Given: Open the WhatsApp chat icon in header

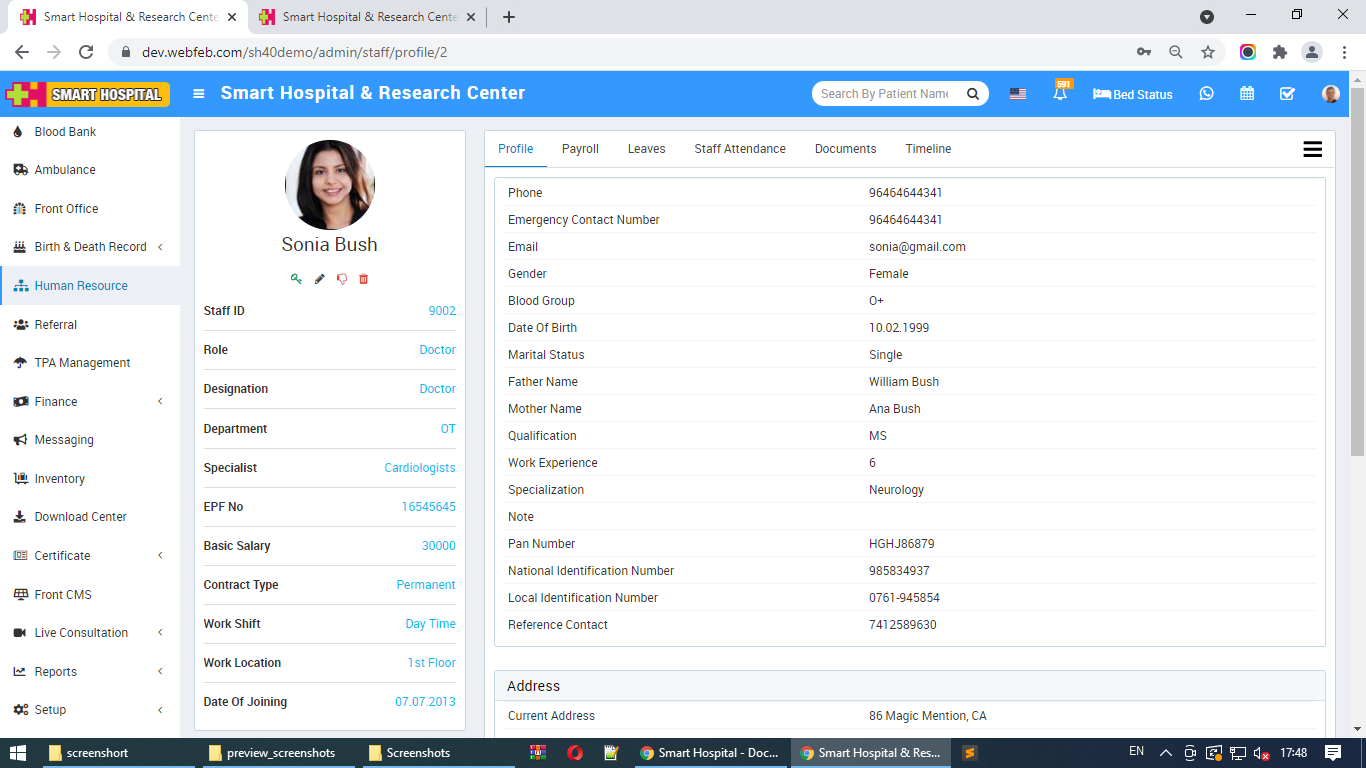Looking at the screenshot, I should 1206,93.
